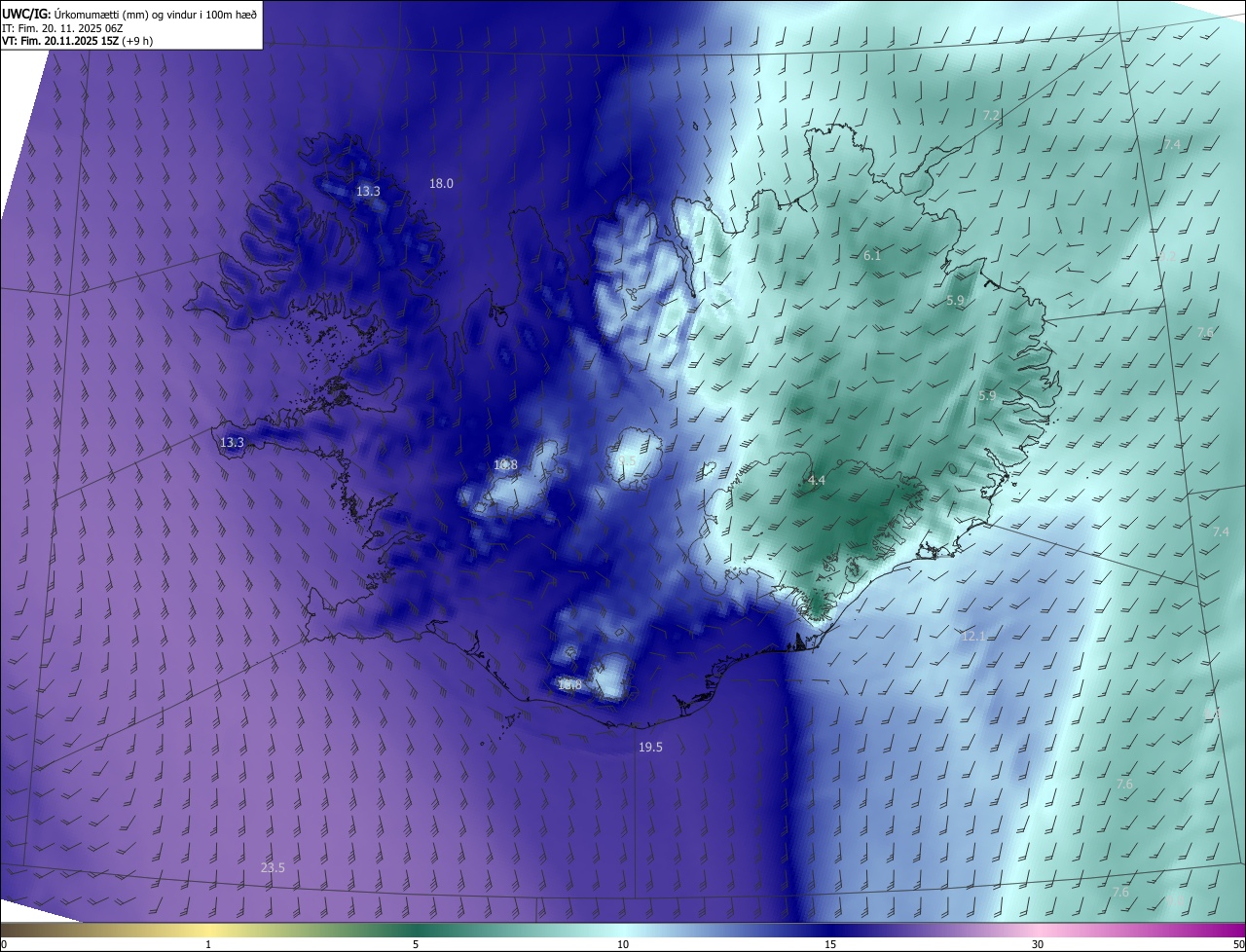Image resolution: width=1246 pixels, height=952 pixels.
Task: Click the 6.1 value label
Action: [872, 256]
